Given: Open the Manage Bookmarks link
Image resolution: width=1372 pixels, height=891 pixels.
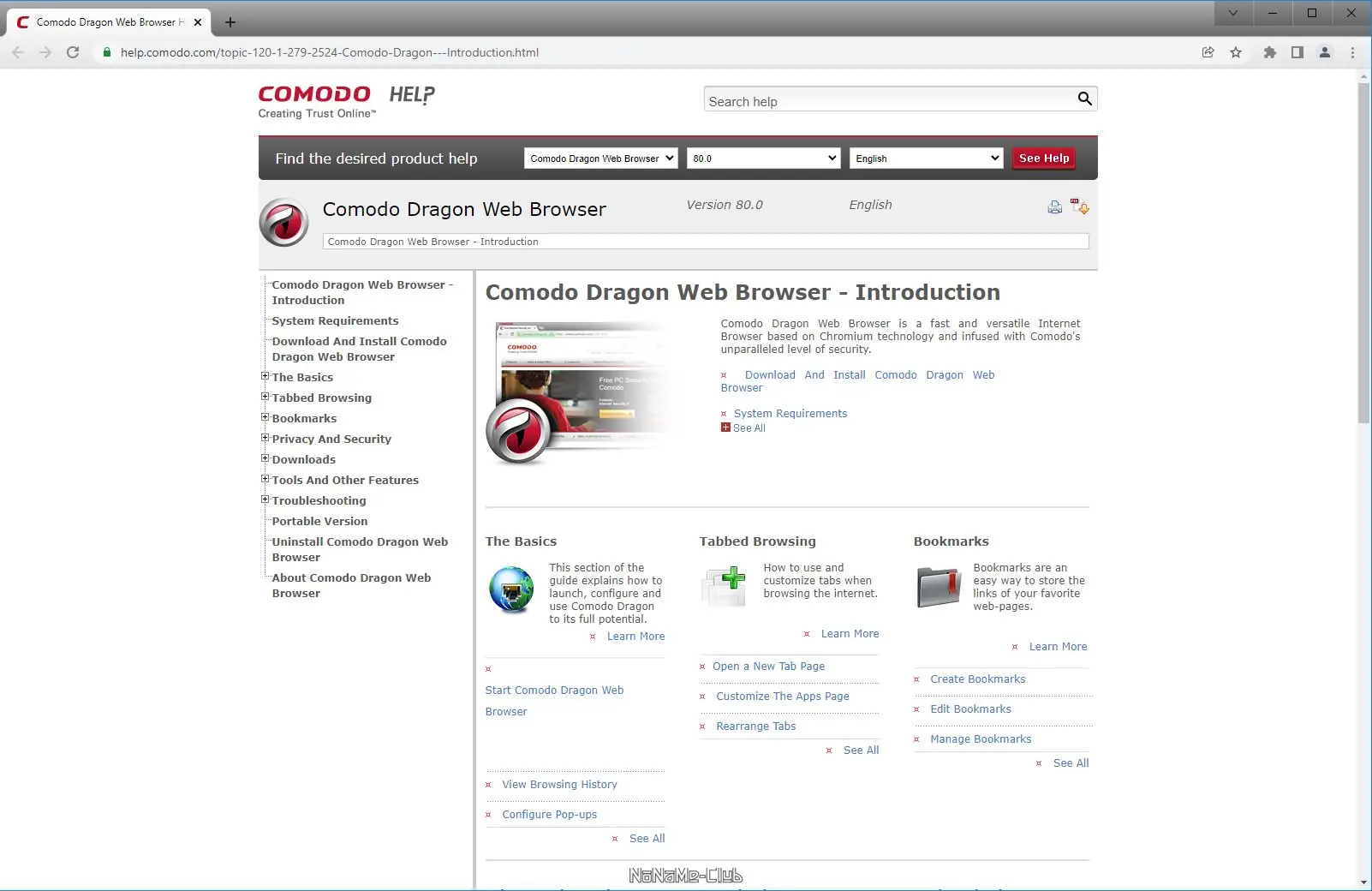Looking at the screenshot, I should (x=981, y=739).
